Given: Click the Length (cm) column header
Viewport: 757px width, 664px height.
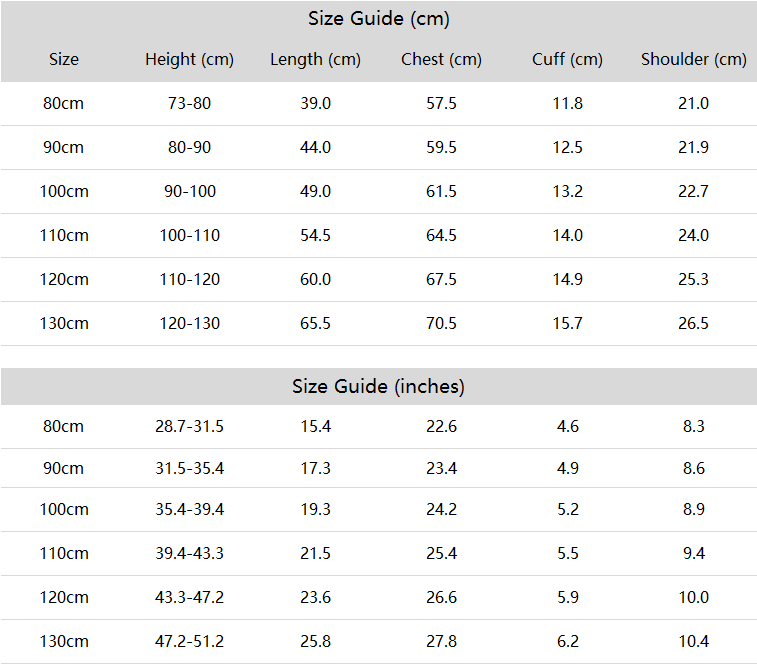Looking at the screenshot, I should tap(315, 59).
